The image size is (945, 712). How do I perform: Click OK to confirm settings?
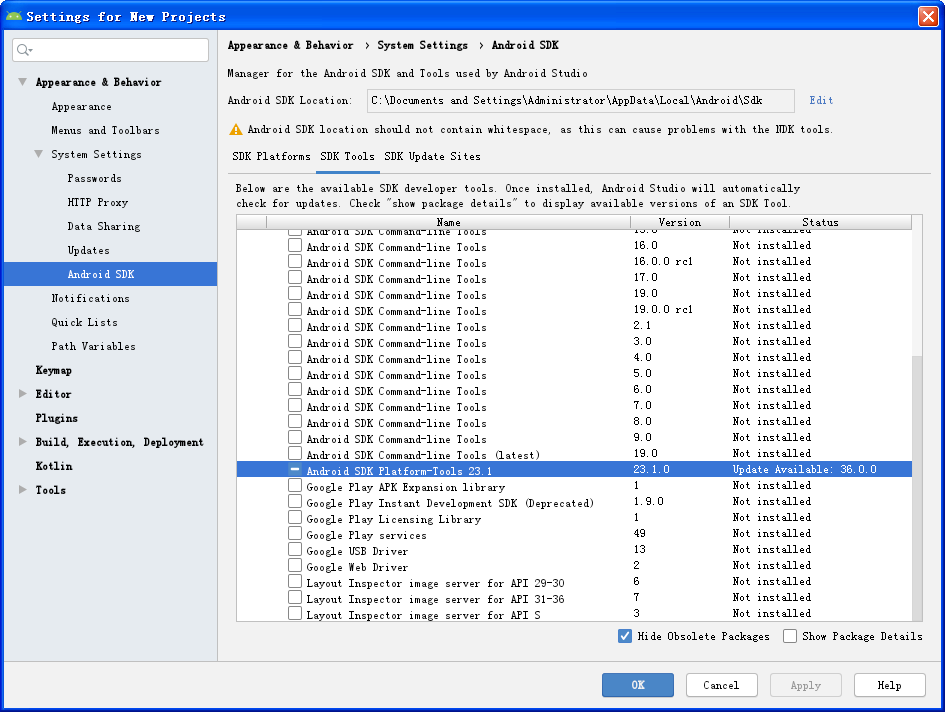(638, 685)
